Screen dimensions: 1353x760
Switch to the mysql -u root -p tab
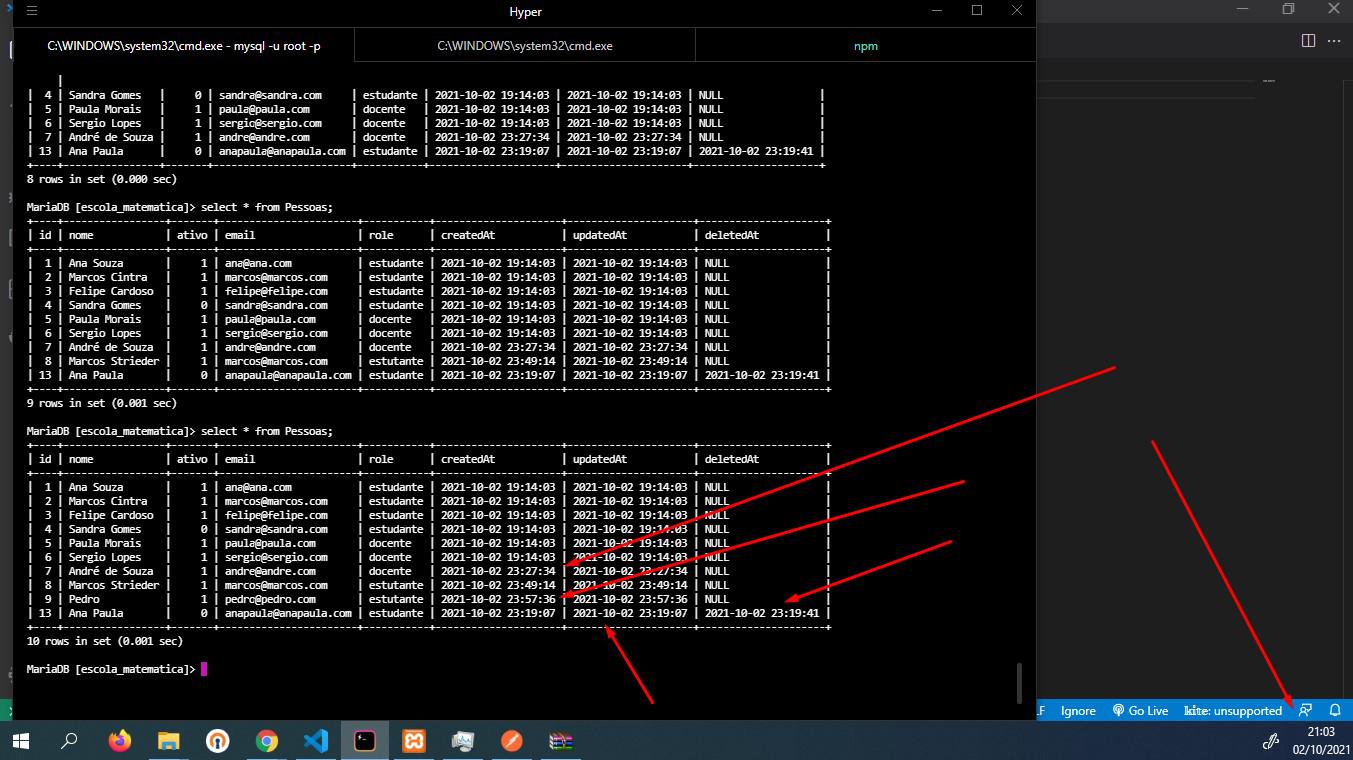184,46
